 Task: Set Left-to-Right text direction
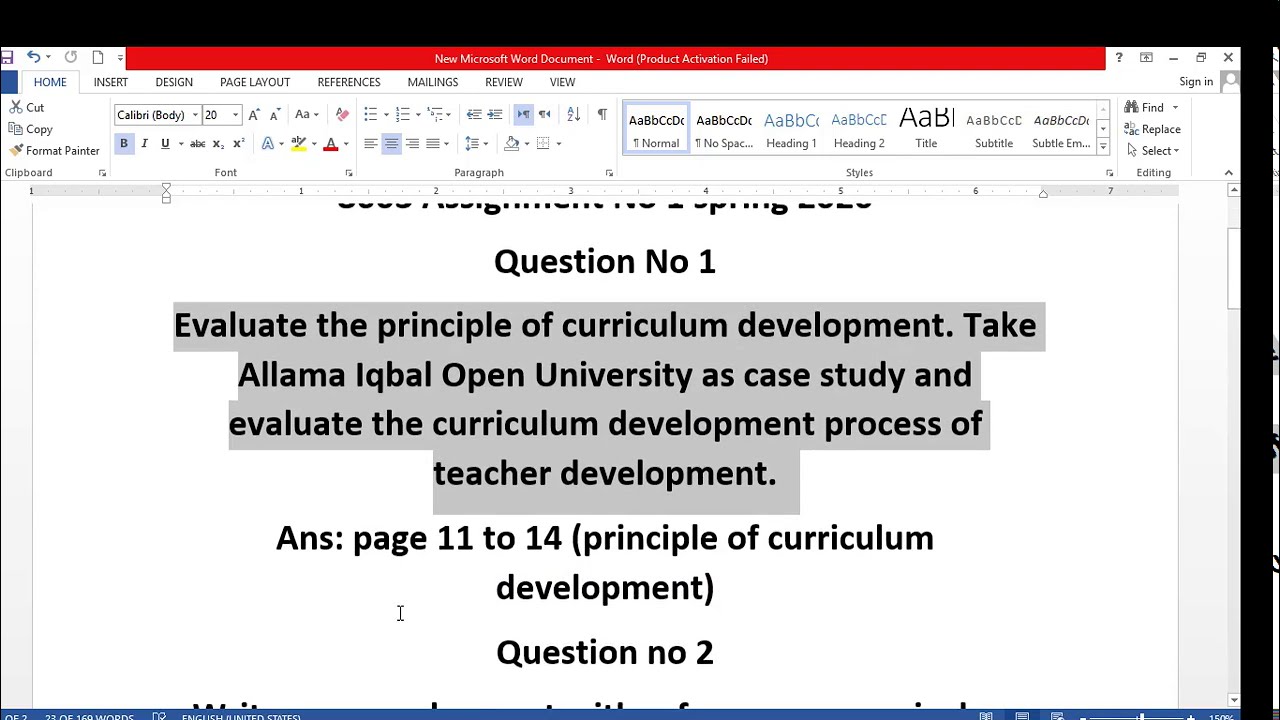[523, 115]
